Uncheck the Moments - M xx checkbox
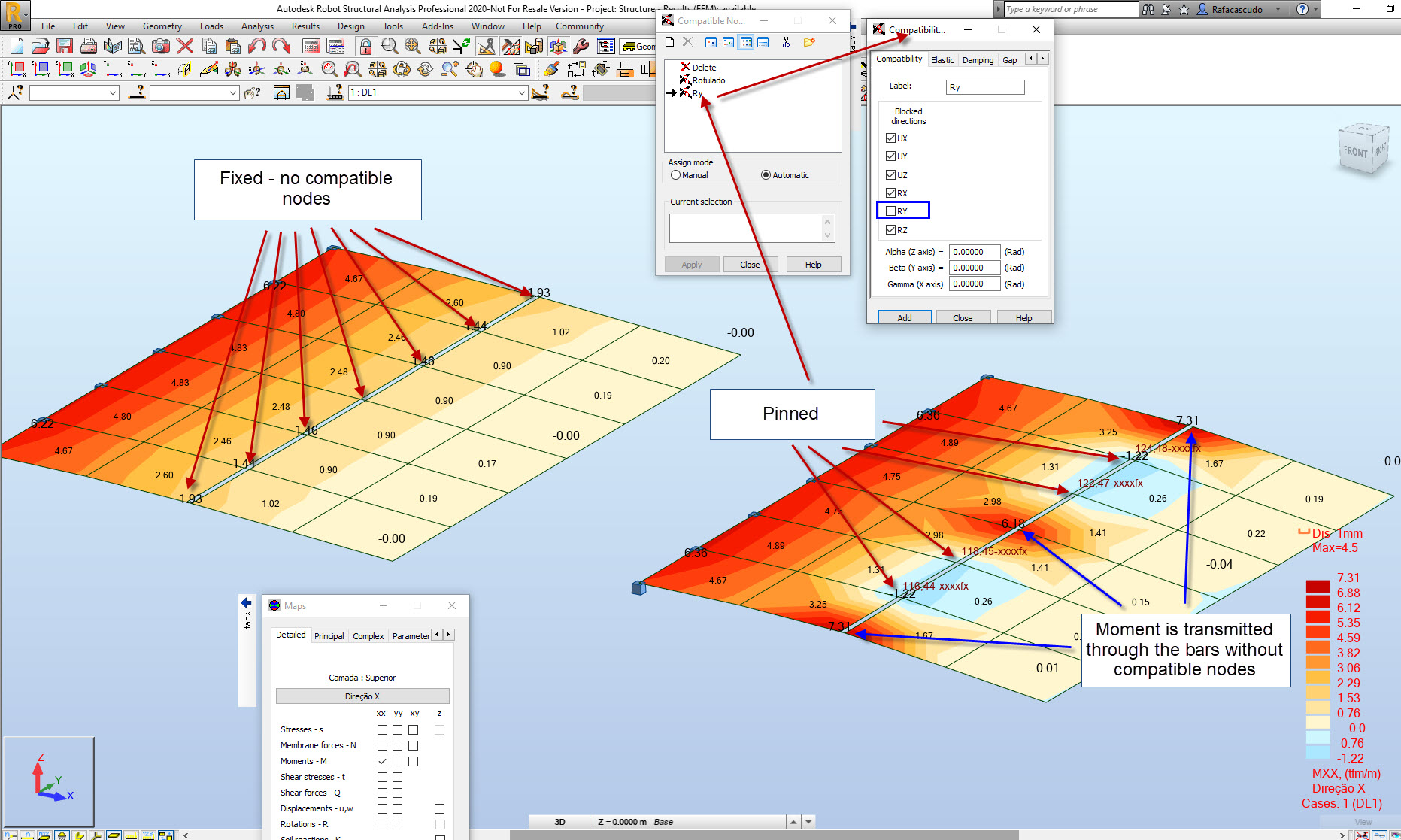1401x840 pixels. [x=382, y=761]
